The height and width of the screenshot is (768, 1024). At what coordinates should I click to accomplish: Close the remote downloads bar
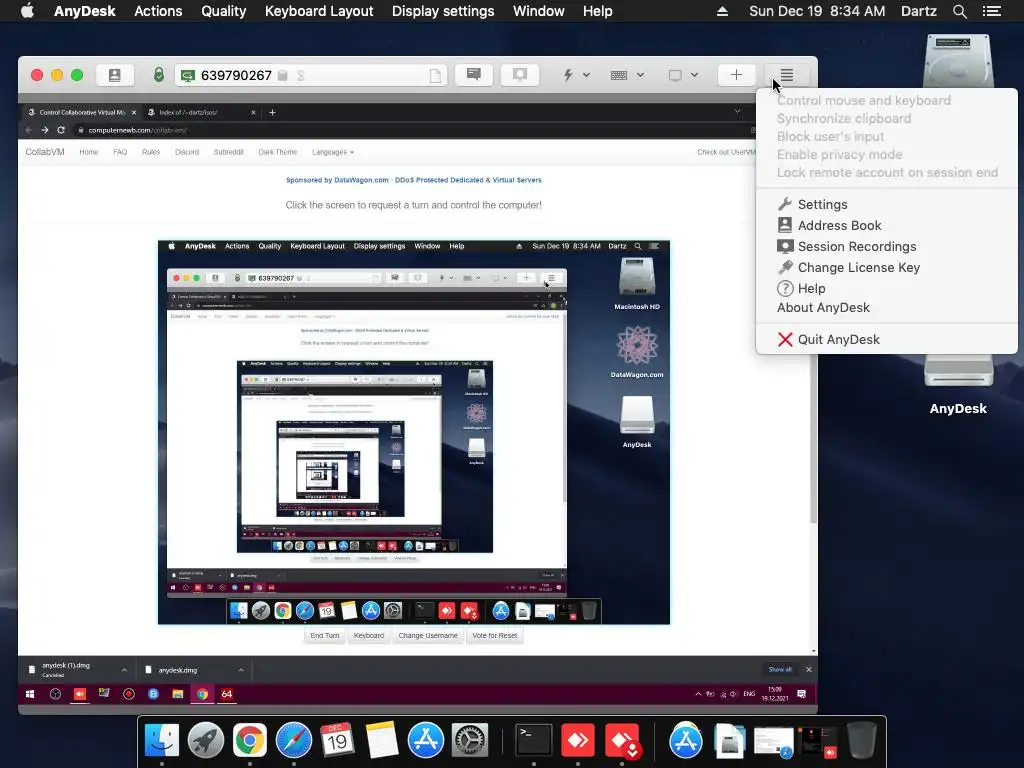[x=808, y=669]
